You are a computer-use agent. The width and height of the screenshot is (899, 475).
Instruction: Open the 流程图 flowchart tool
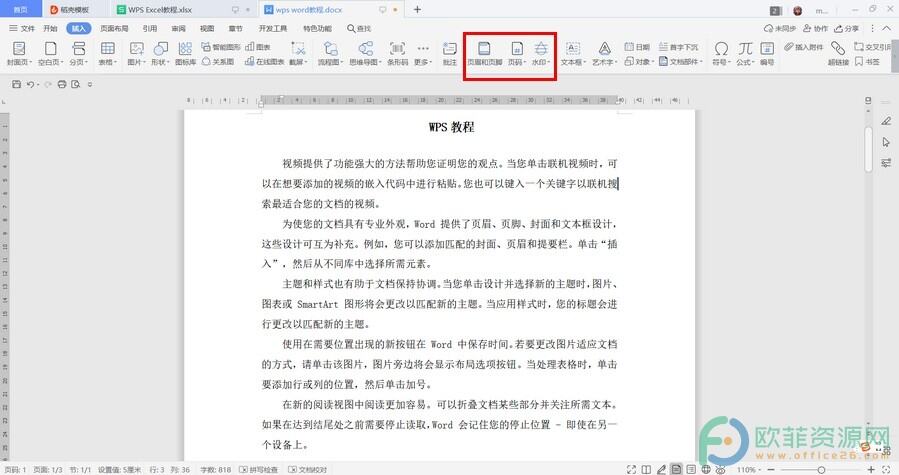[x=330, y=53]
